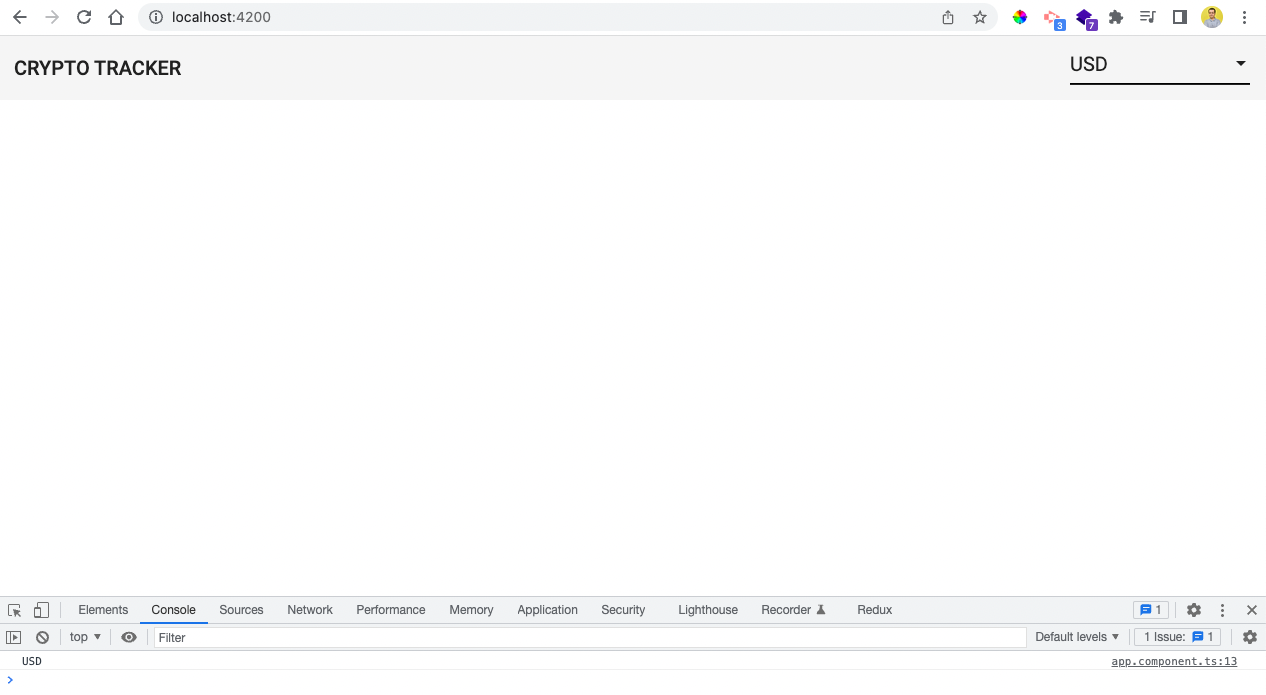
Task: Switch to the Redux tab
Action: pos(874,610)
